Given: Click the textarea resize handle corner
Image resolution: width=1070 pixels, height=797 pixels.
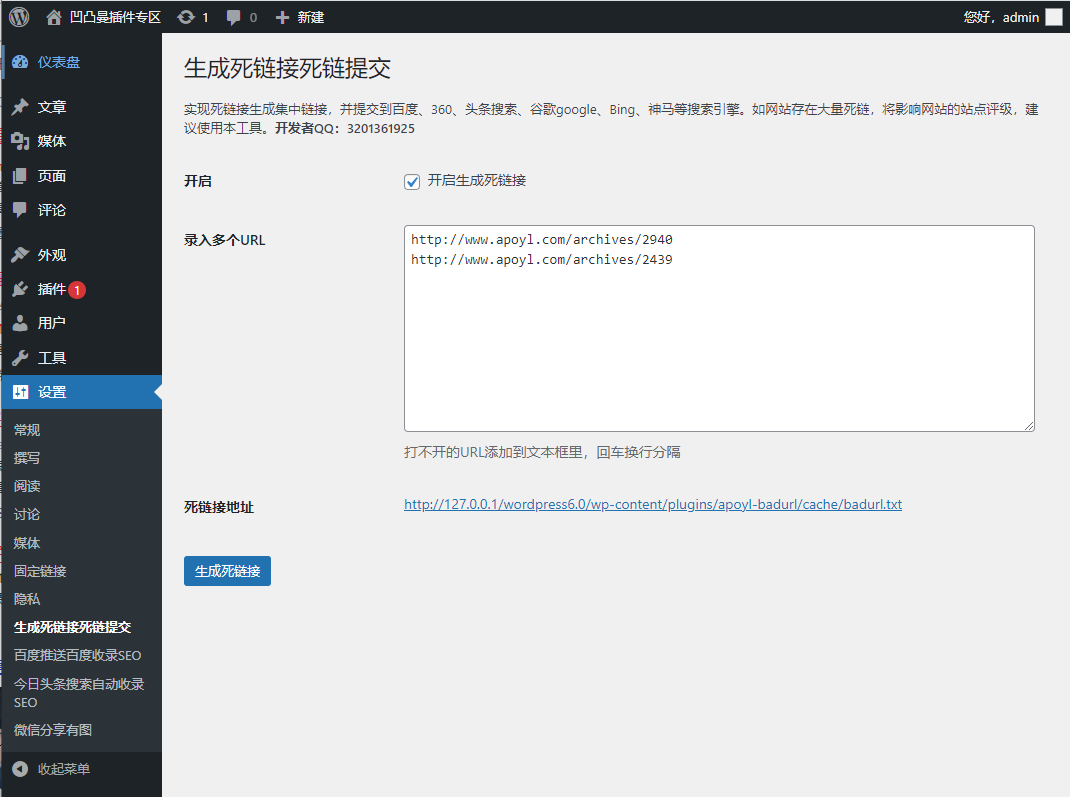Looking at the screenshot, I should (1029, 426).
